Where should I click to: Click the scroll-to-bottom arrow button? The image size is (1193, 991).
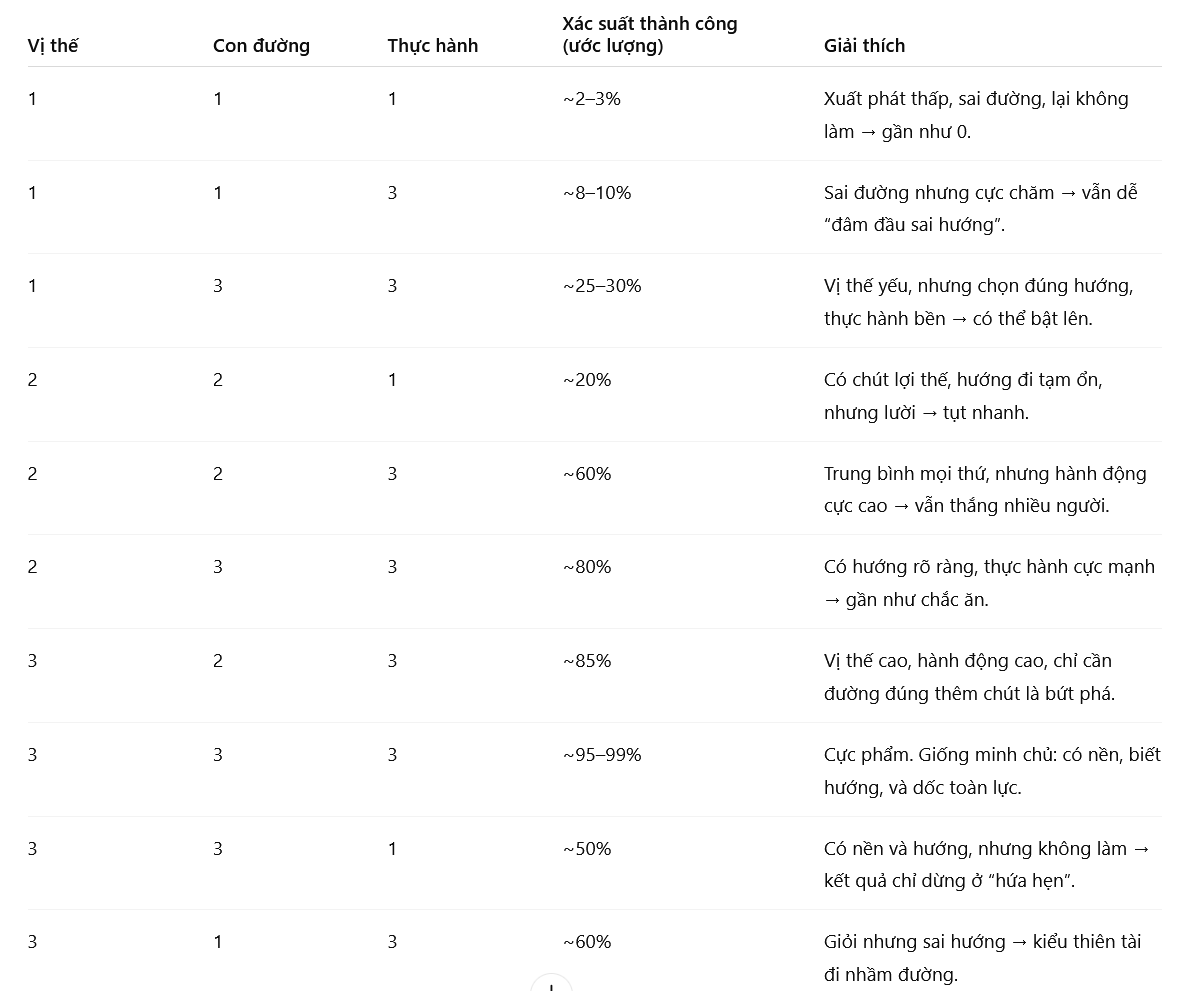point(551,985)
